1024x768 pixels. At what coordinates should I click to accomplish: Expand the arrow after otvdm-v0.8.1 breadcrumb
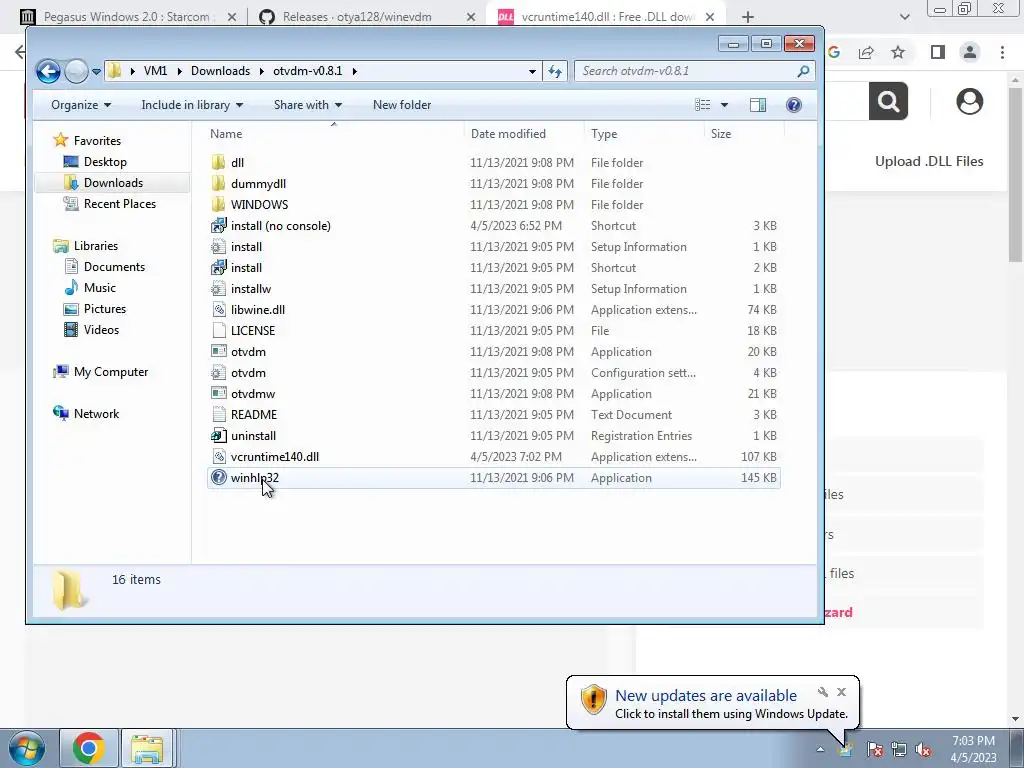coord(355,71)
